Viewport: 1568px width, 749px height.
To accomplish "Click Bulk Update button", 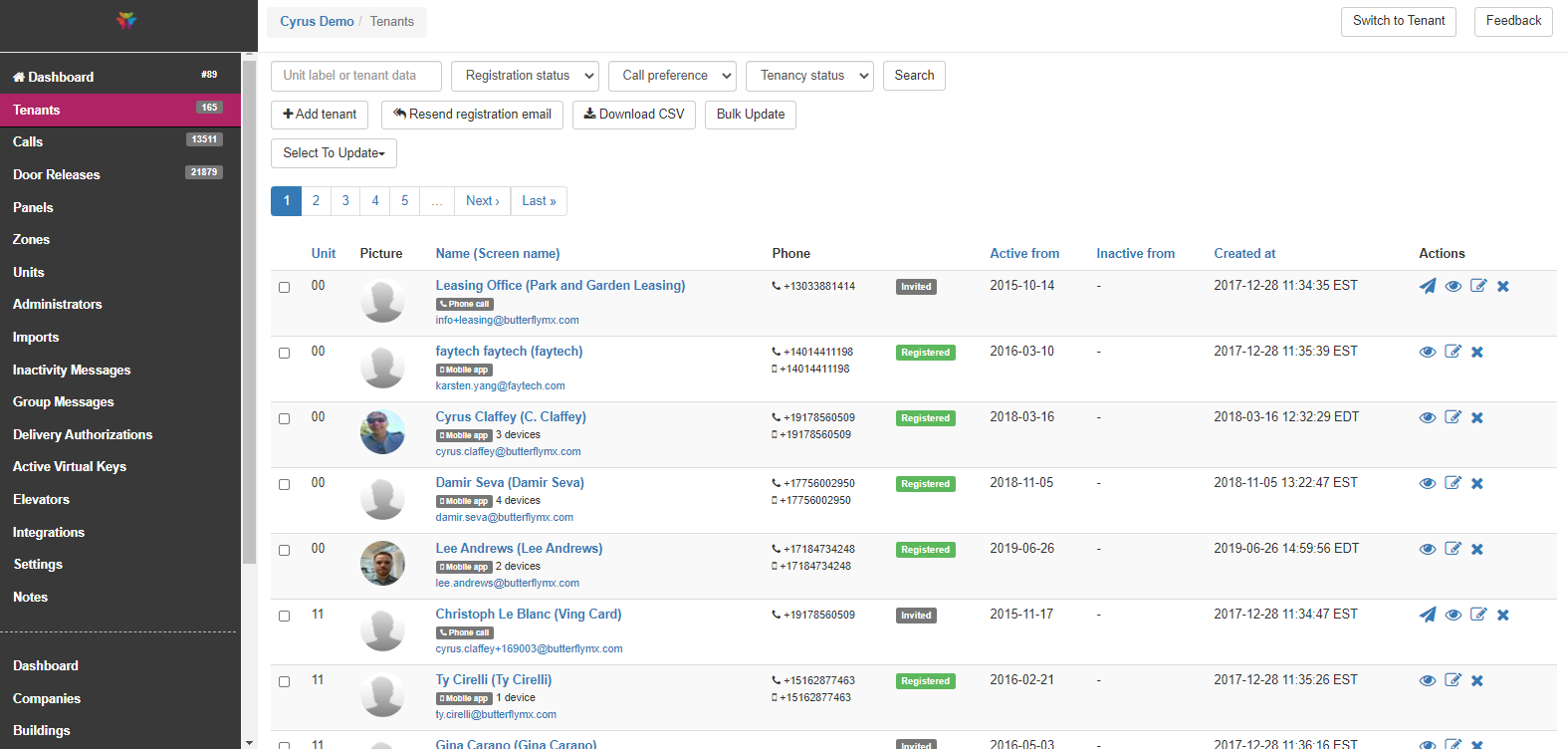I will coord(751,115).
